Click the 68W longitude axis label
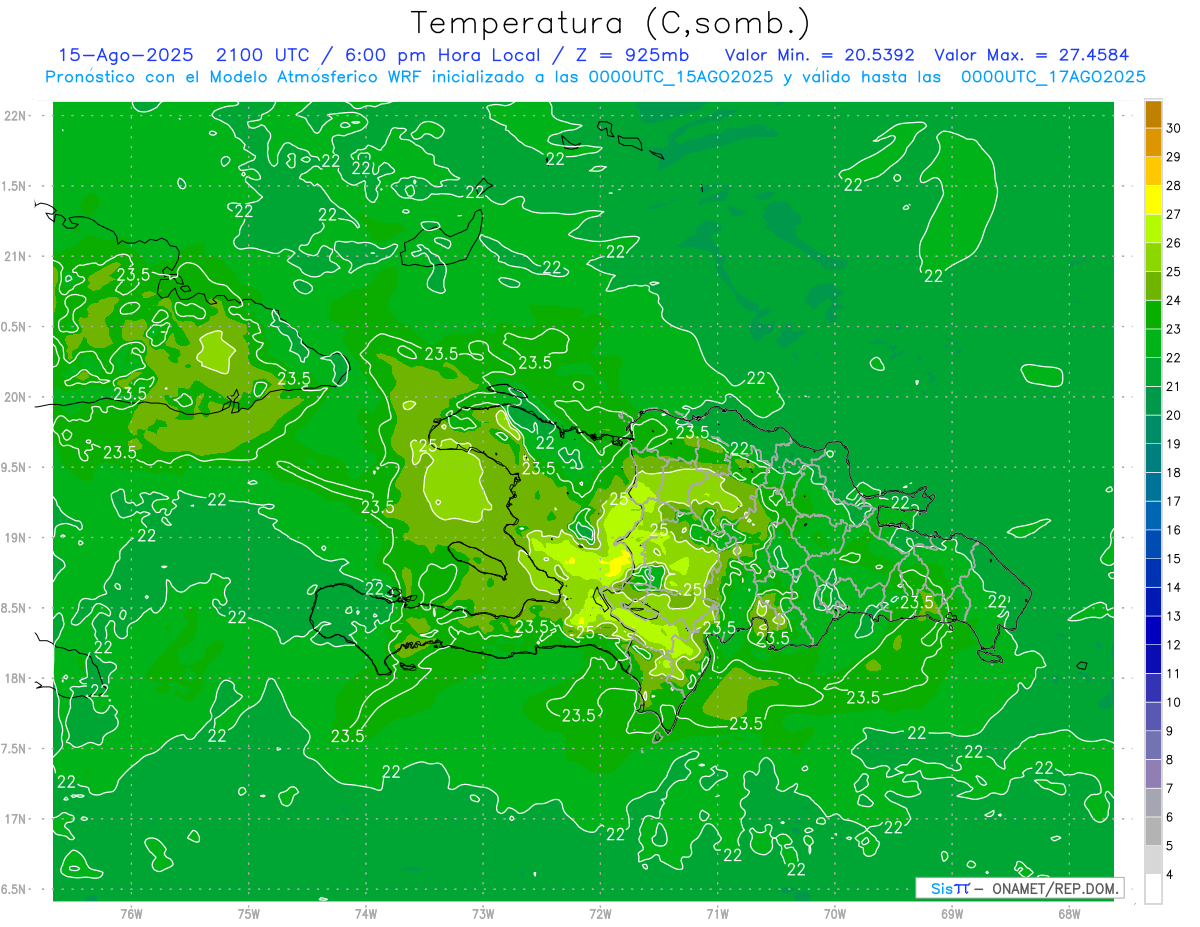1200x927 pixels. click(1069, 914)
